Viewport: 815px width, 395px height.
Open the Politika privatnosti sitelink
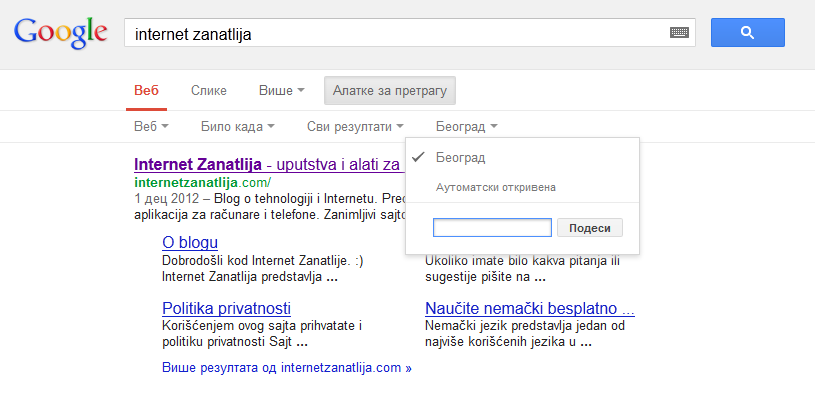227,308
